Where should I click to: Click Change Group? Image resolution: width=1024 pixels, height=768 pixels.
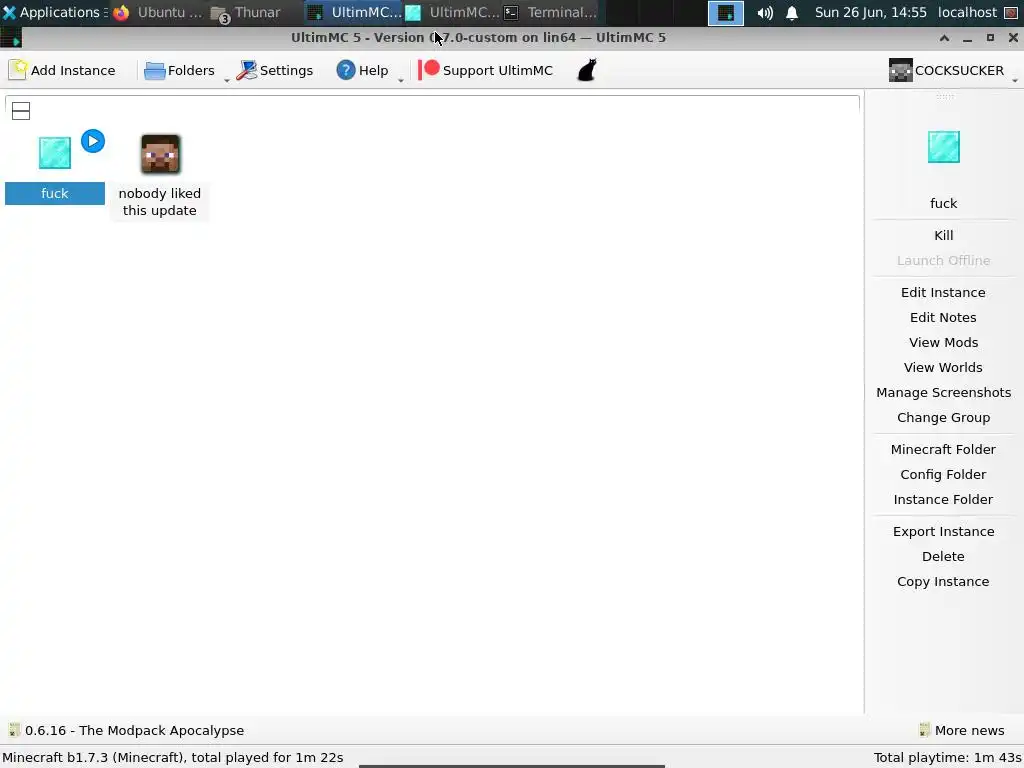[944, 417]
